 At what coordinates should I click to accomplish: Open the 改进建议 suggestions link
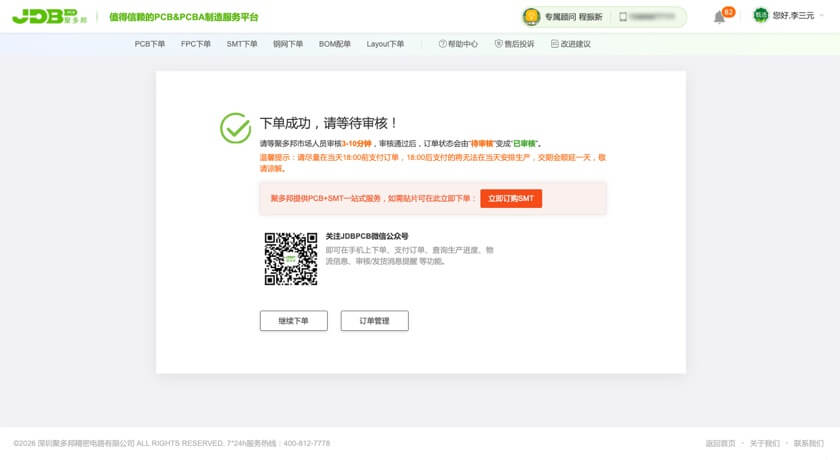(x=571, y=44)
